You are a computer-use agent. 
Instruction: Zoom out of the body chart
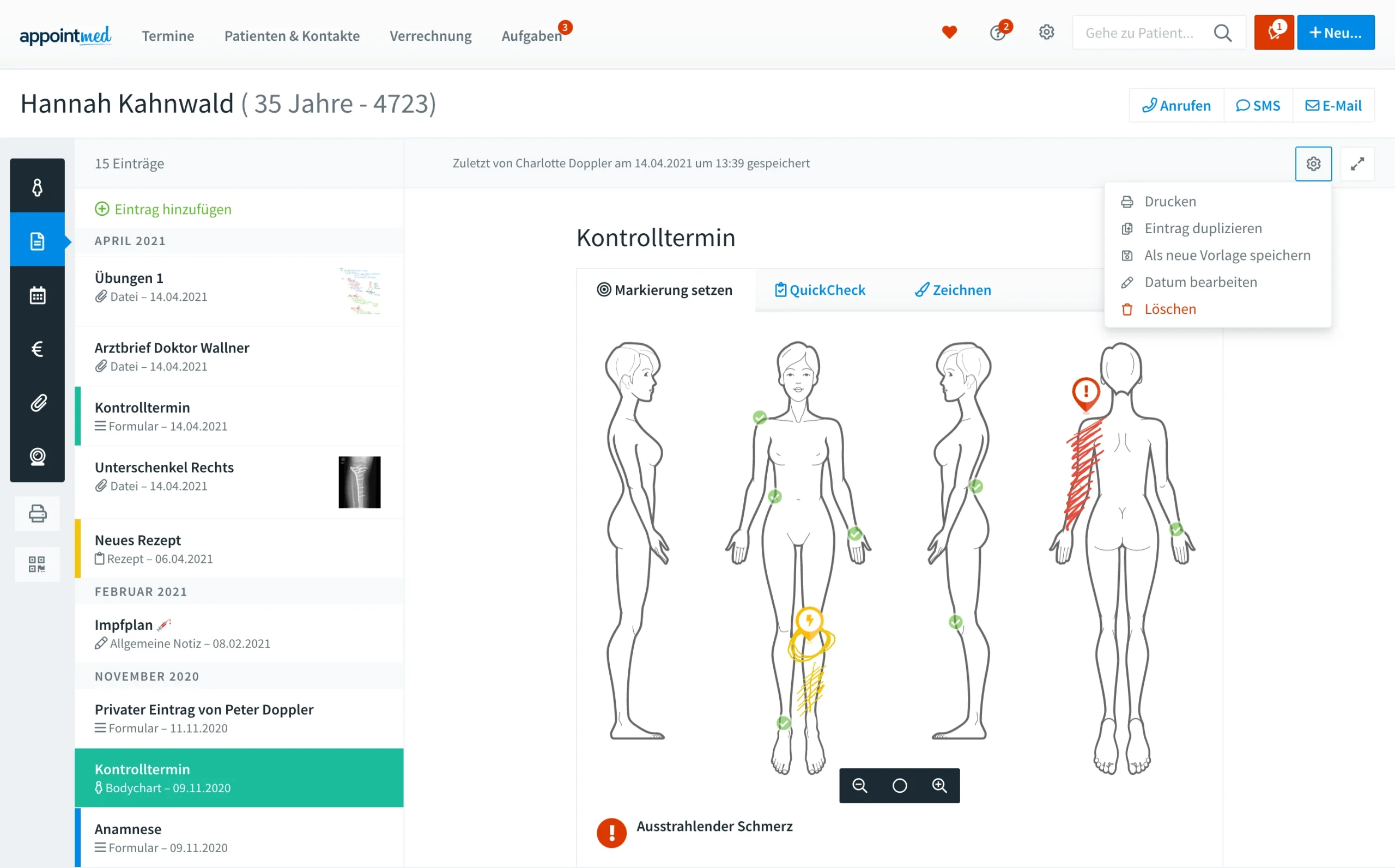(x=859, y=785)
